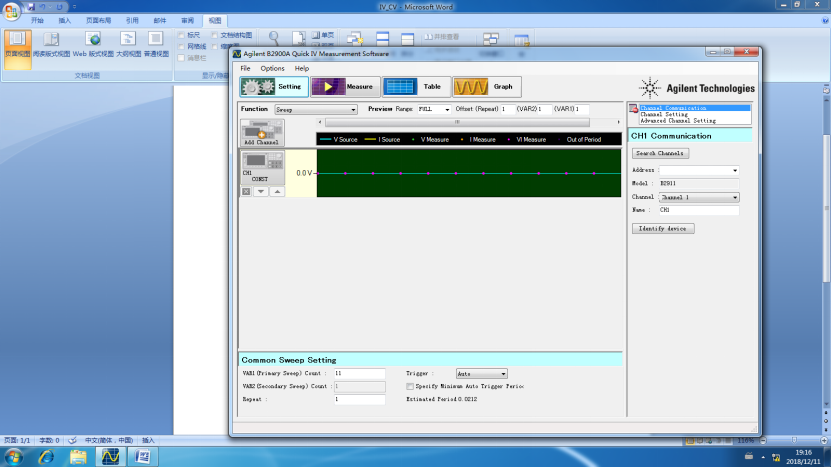
Task: Open the Channel 1 dropdown
Action: [699, 197]
